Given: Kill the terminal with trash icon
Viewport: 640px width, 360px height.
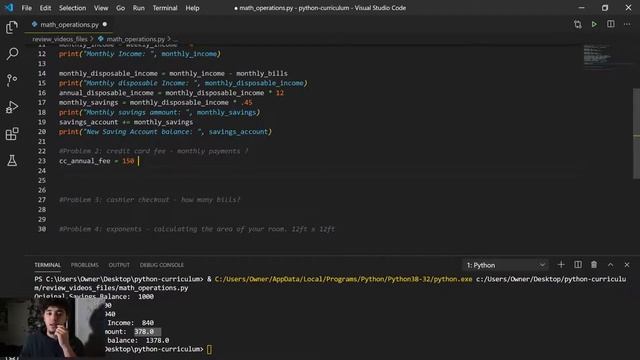Looking at the screenshot, I should point(594,265).
